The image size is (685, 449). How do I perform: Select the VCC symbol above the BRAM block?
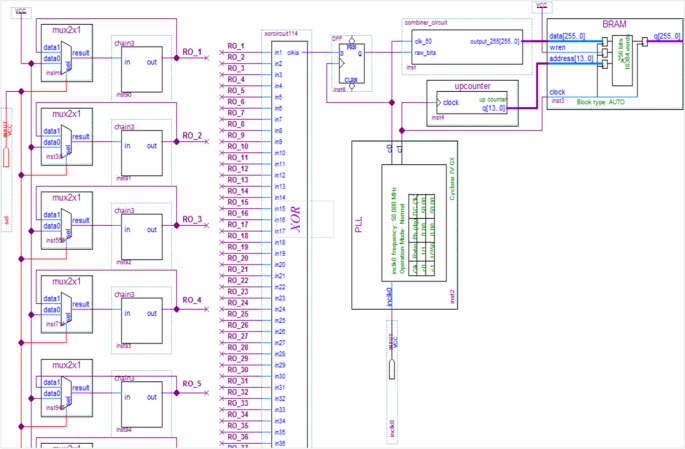(x=542, y=6)
